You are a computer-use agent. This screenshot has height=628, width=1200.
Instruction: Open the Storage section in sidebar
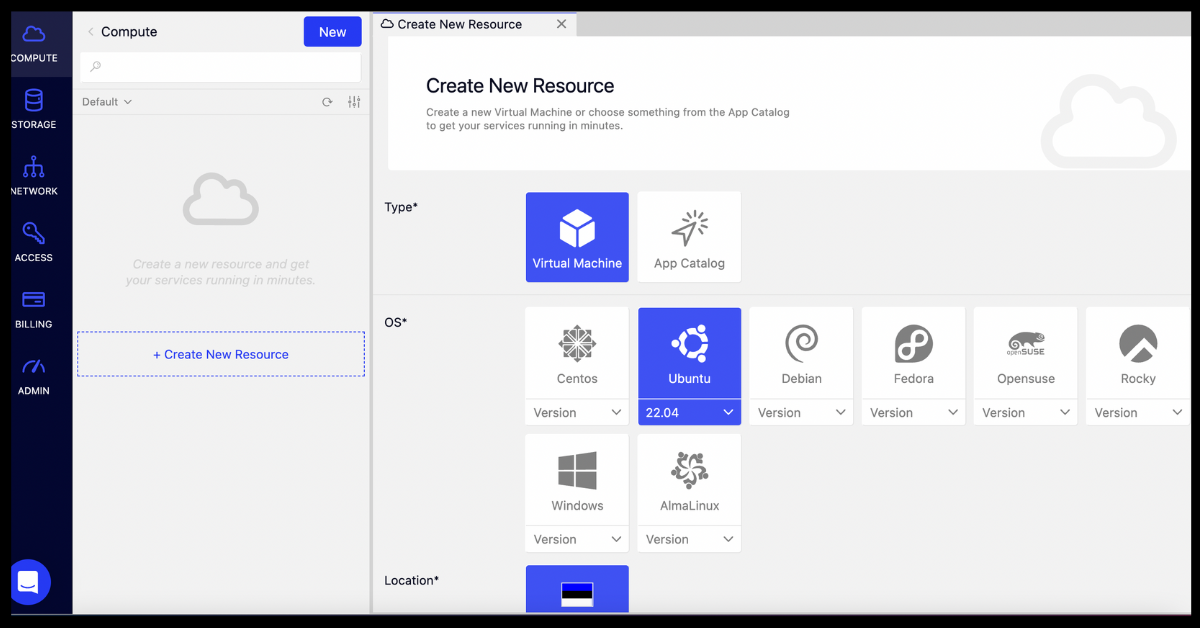coord(34,109)
